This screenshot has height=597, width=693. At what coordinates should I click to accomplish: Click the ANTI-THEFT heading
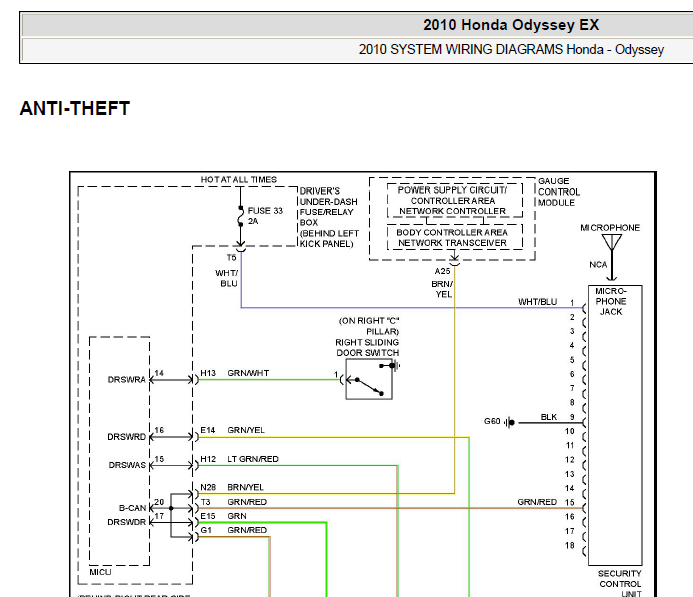click(x=75, y=108)
